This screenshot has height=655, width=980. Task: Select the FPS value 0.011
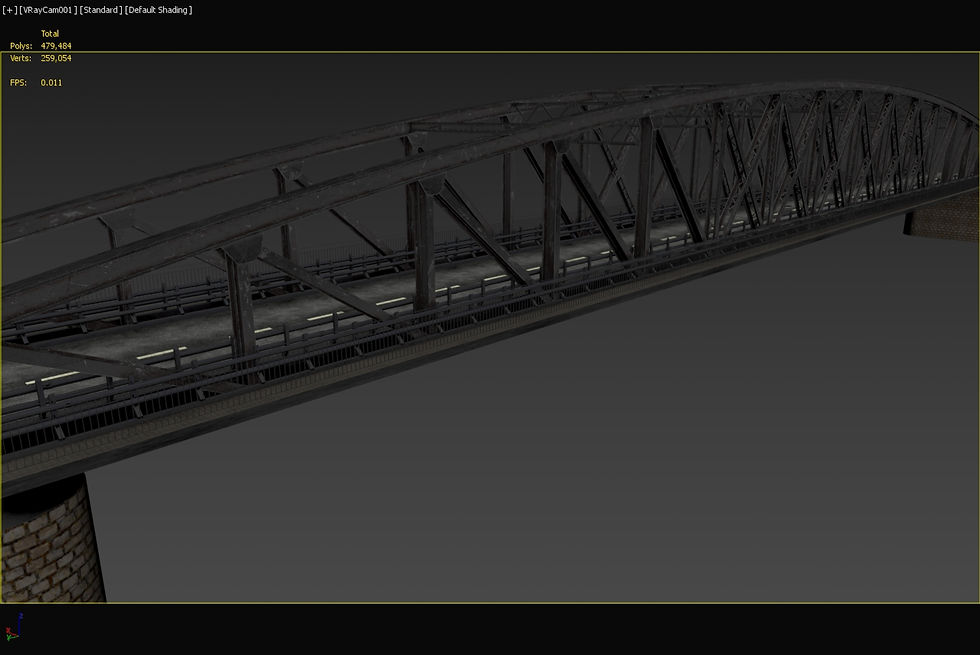[51, 82]
